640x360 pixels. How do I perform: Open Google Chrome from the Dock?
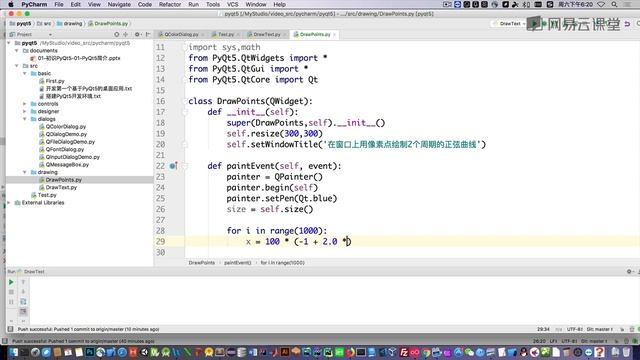(426, 352)
